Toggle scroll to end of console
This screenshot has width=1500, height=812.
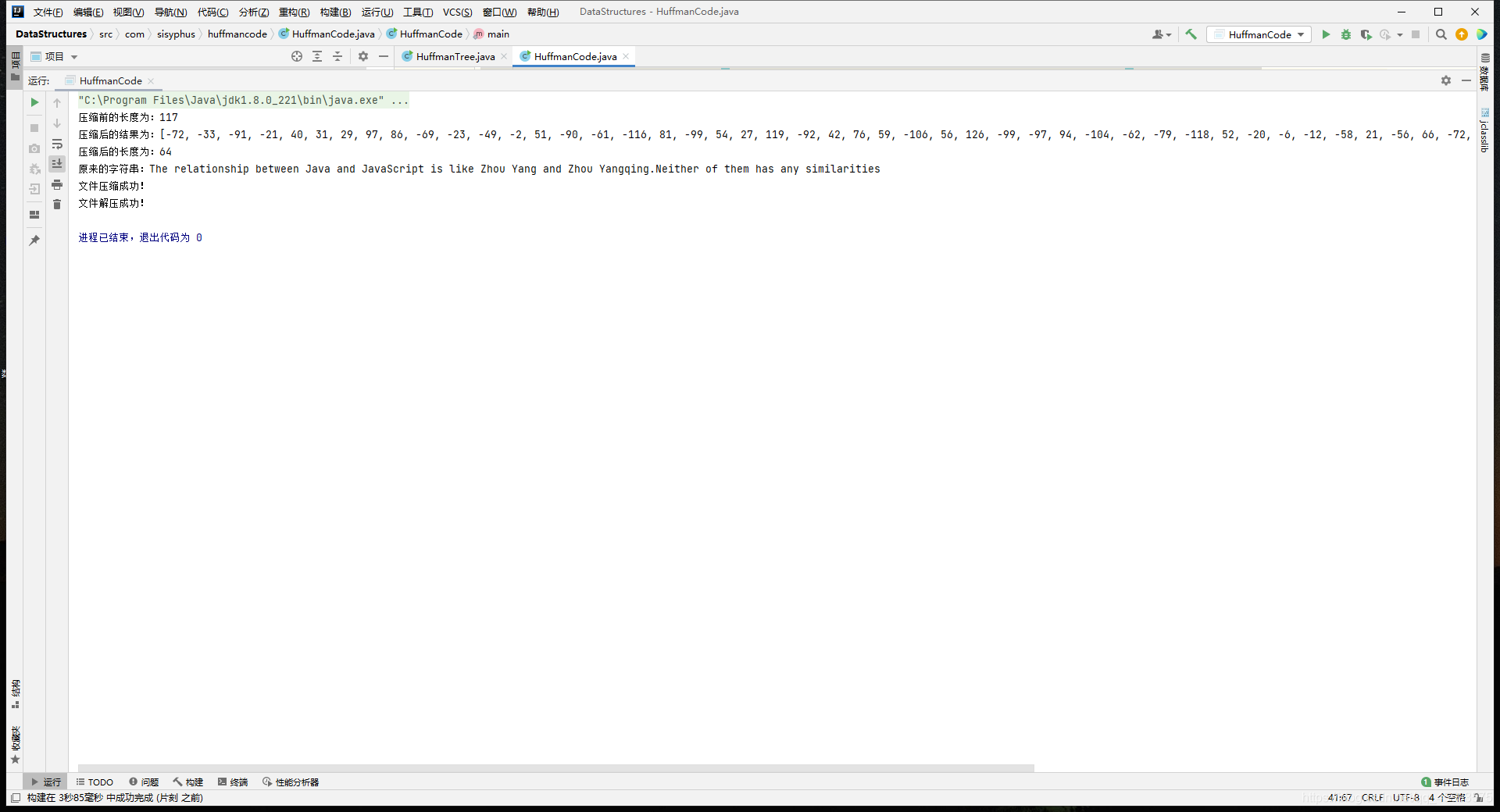pyautogui.click(x=57, y=164)
